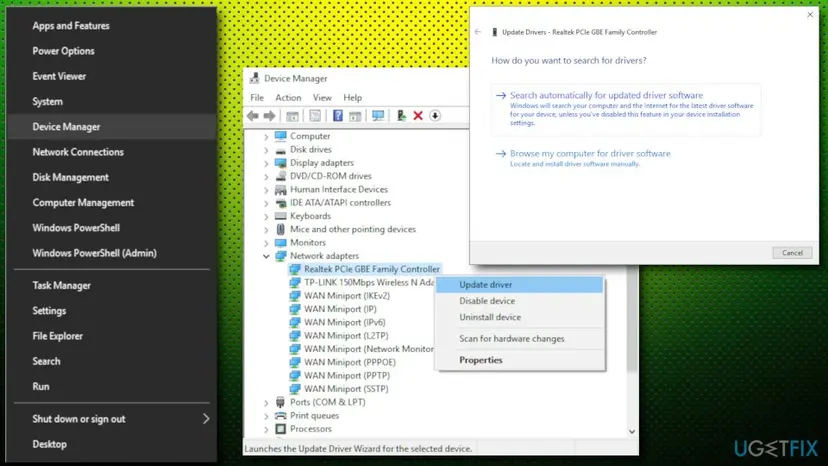Click the back arrow in Update Drivers dialog

pos(477,32)
